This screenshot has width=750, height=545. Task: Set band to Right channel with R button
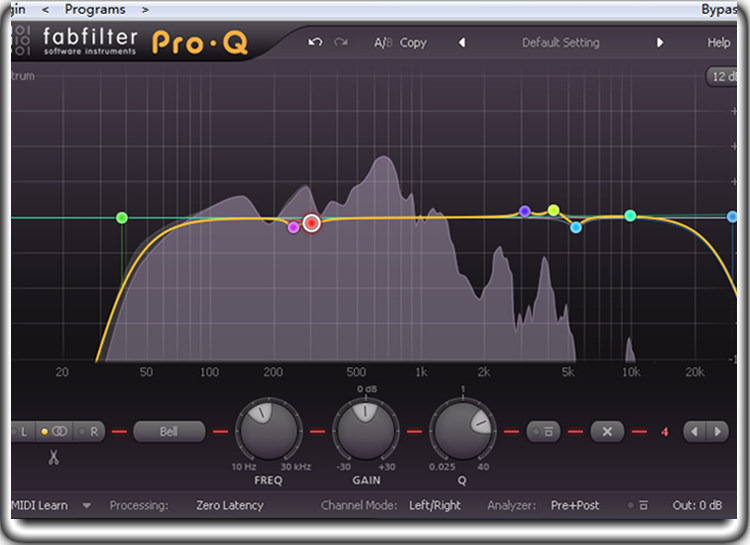[89, 432]
